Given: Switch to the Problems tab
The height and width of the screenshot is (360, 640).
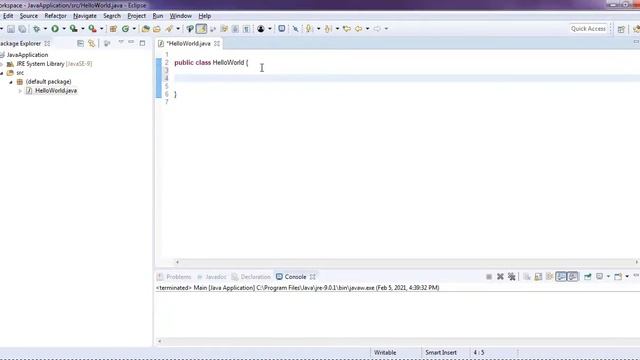Looking at the screenshot, I should click(174, 277).
